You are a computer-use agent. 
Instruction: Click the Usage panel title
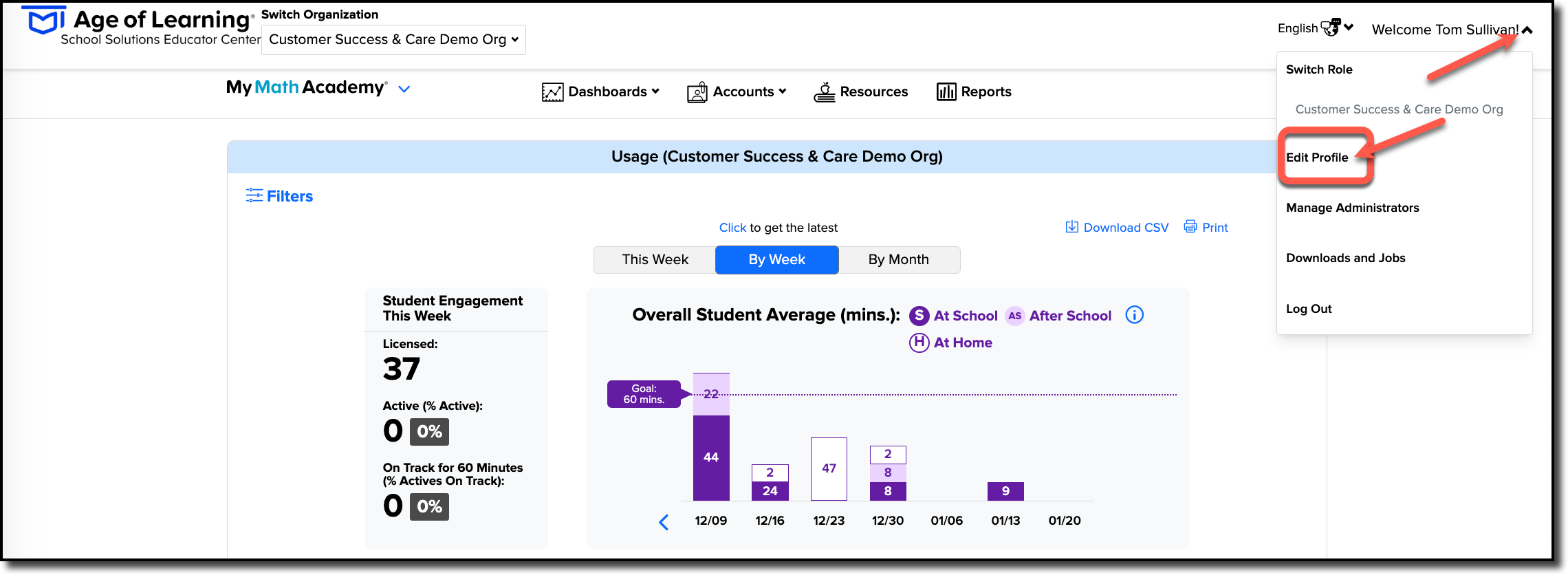point(777,156)
